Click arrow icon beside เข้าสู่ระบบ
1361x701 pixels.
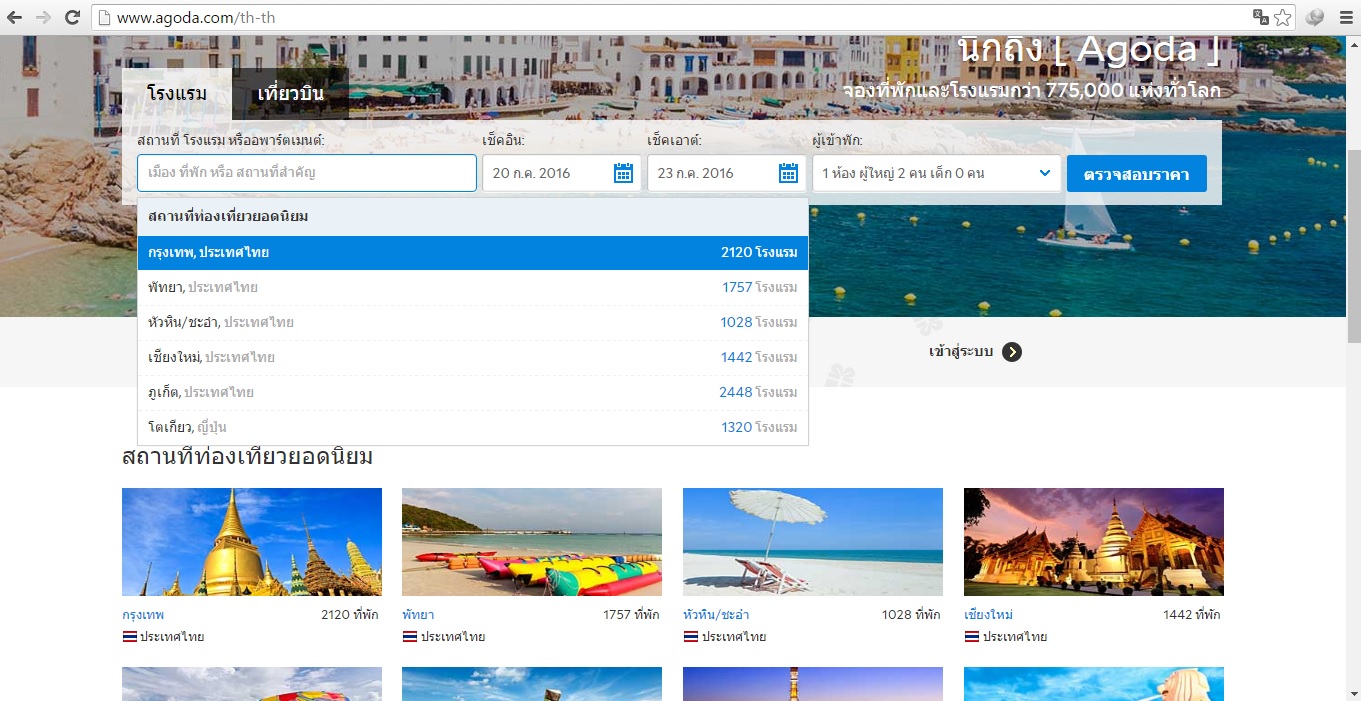click(1012, 352)
